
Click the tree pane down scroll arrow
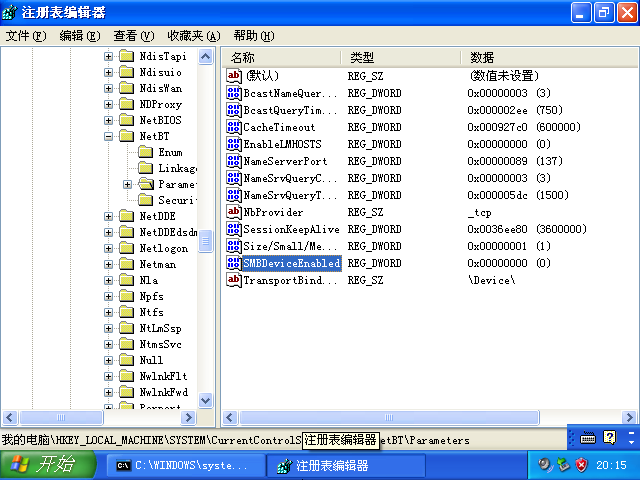pos(205,400)
